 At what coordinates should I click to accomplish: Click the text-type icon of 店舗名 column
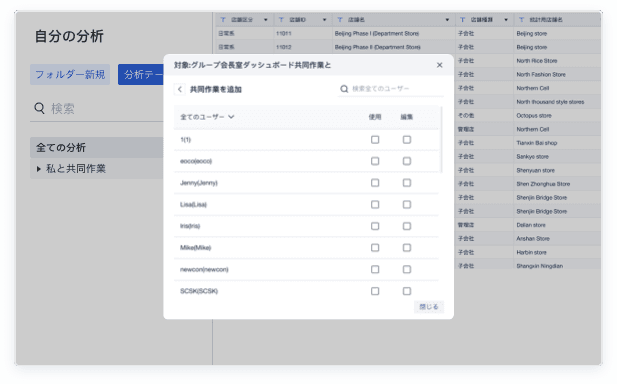click(x=340, y=20)
